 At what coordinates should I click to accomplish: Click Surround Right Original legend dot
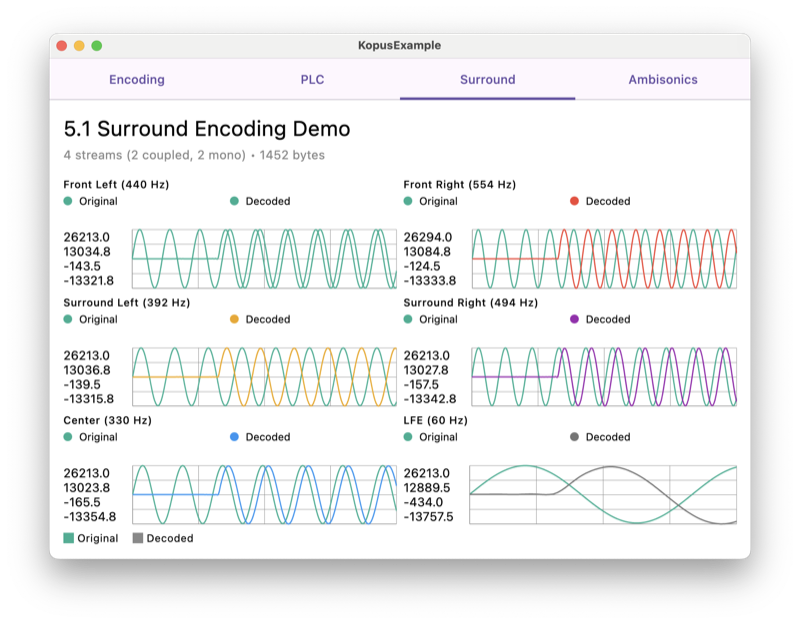(x=408, y=319)
